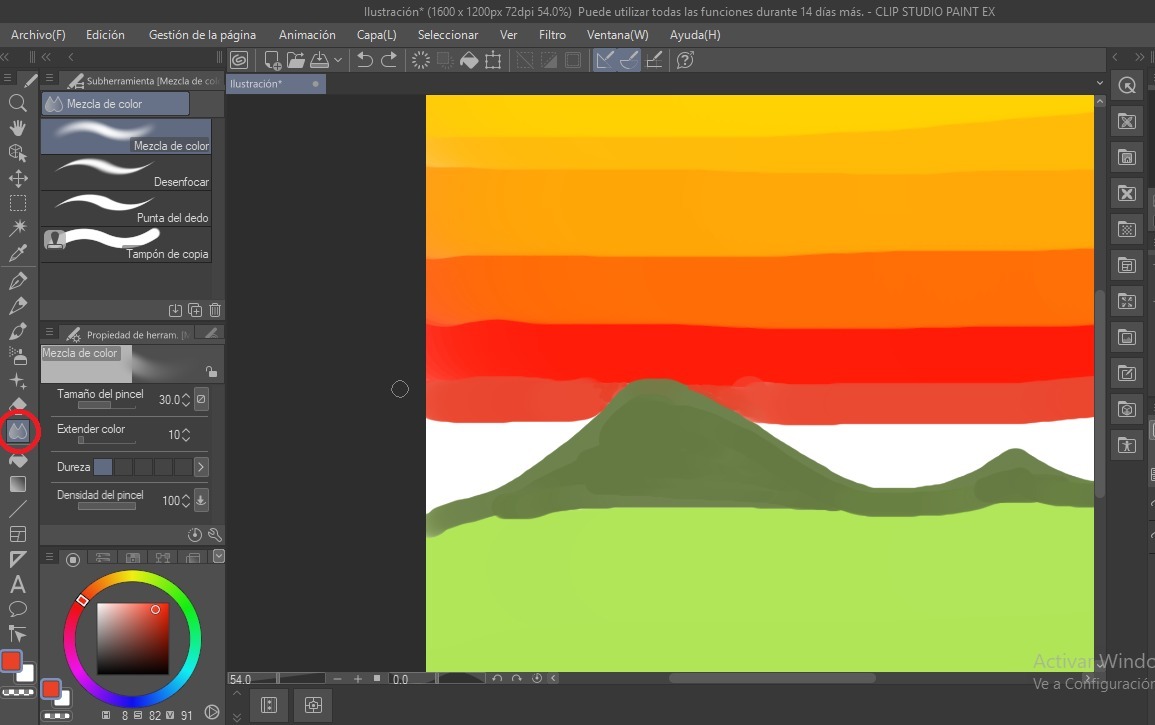This screenshot has height=725, width=1155.
Task: Select the Eyedropper tool
Action: point(17,254)
